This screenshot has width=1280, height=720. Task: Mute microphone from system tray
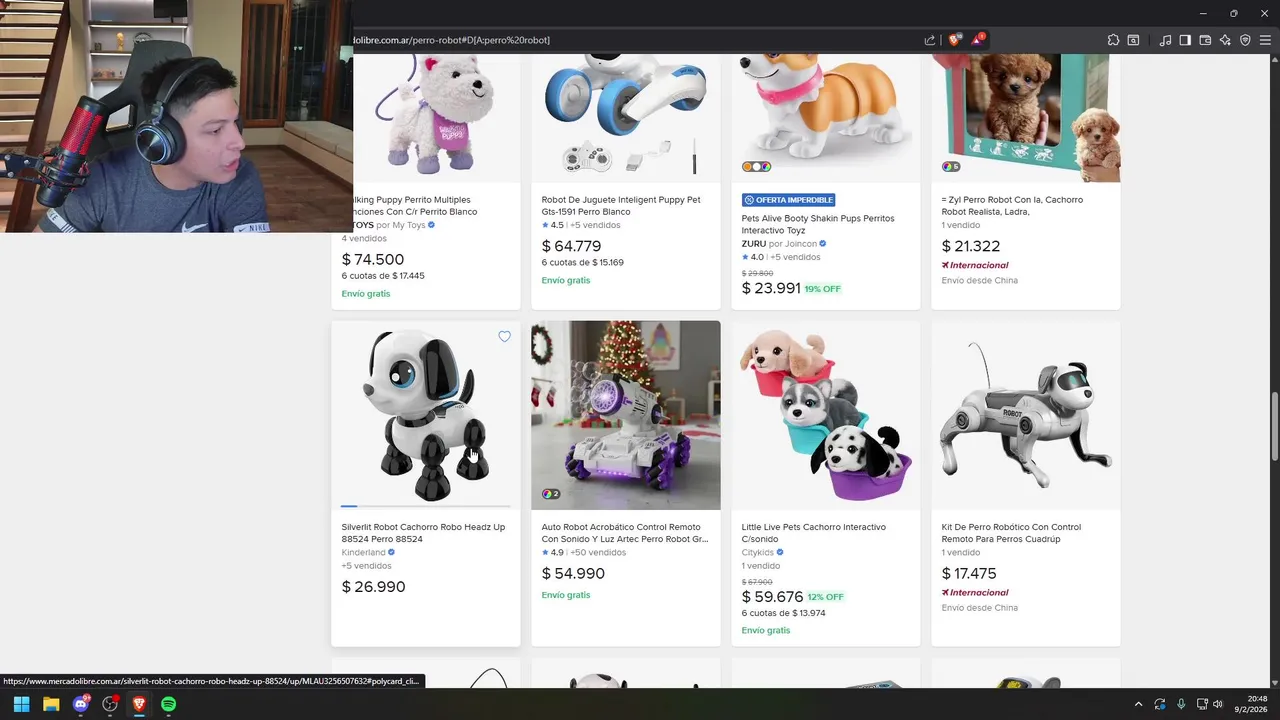tap(1181, 704)
